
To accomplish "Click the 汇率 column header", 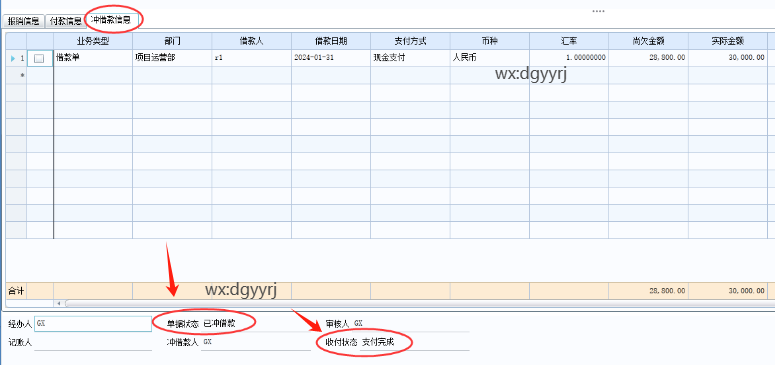I will pos(569,42).
